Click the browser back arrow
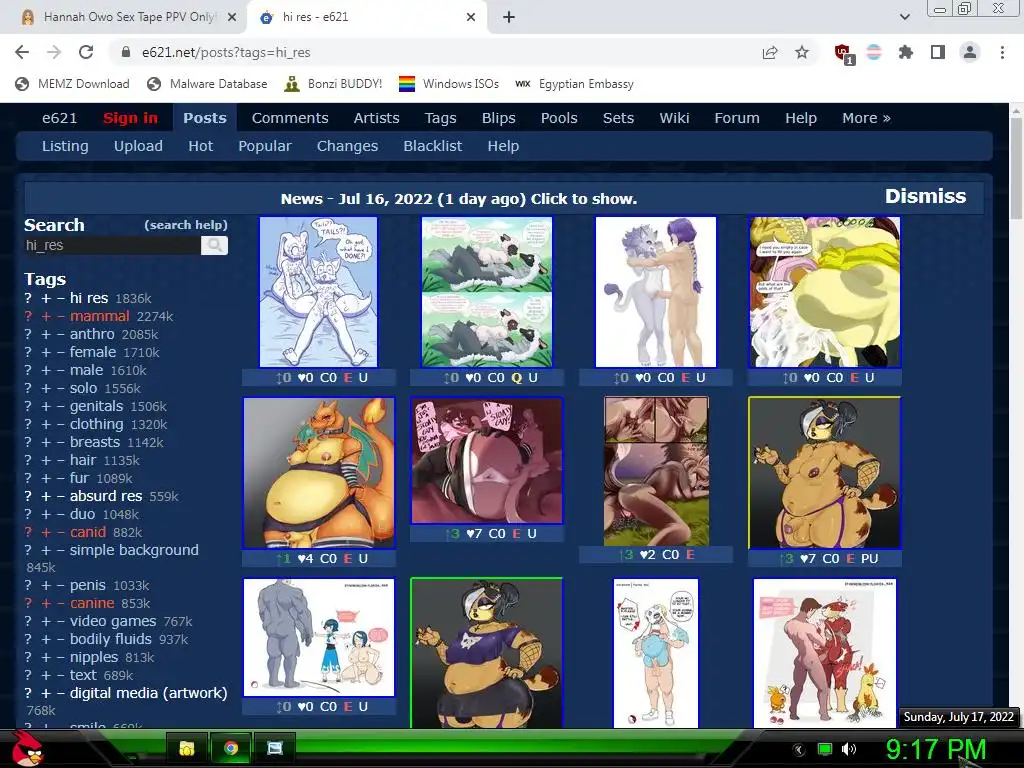Viewport: 1024px width, 768px height. tap(22, 52)
